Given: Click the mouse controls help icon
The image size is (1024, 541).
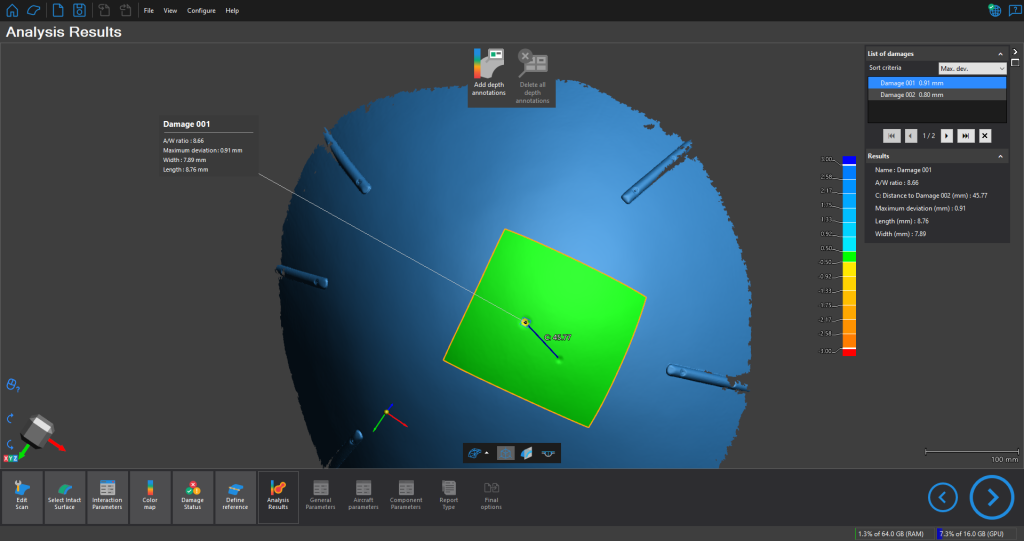Looking at the screenshot, I should [x=13, y=384].
